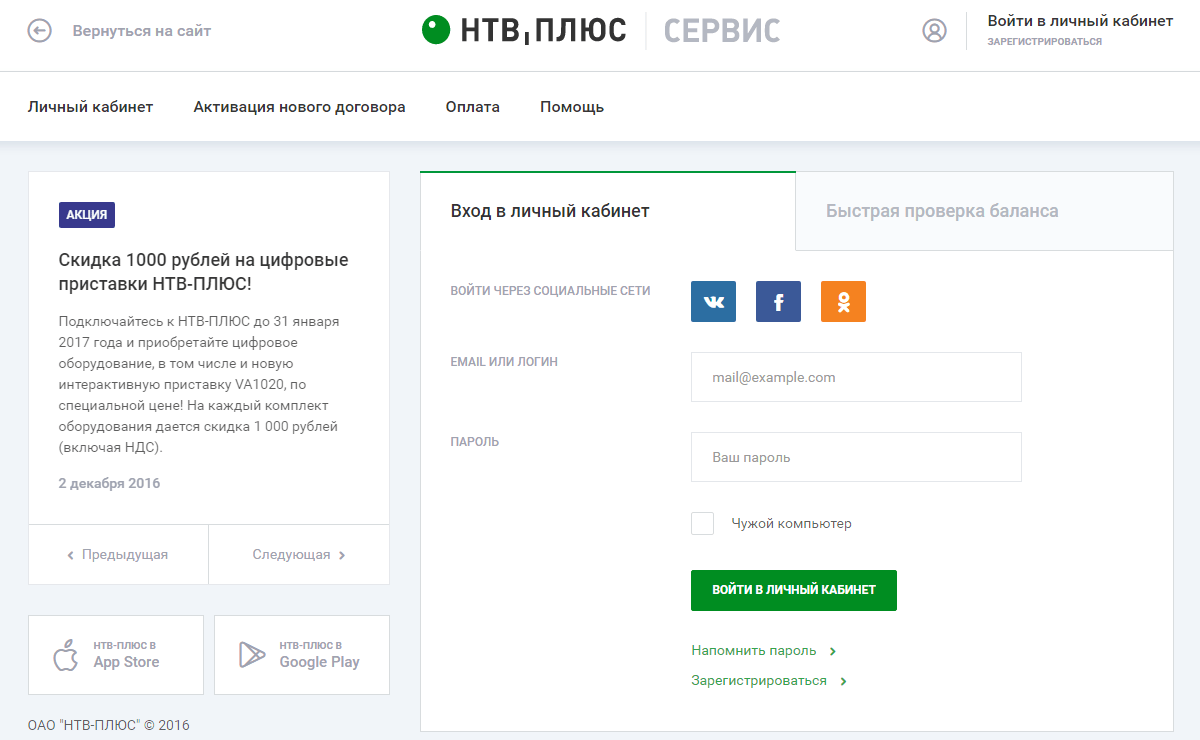Viewport: 1200px width, 740px height.
Task: Click the green НТВ-ПЛЮС logo
Action: [x=524, y=30]
